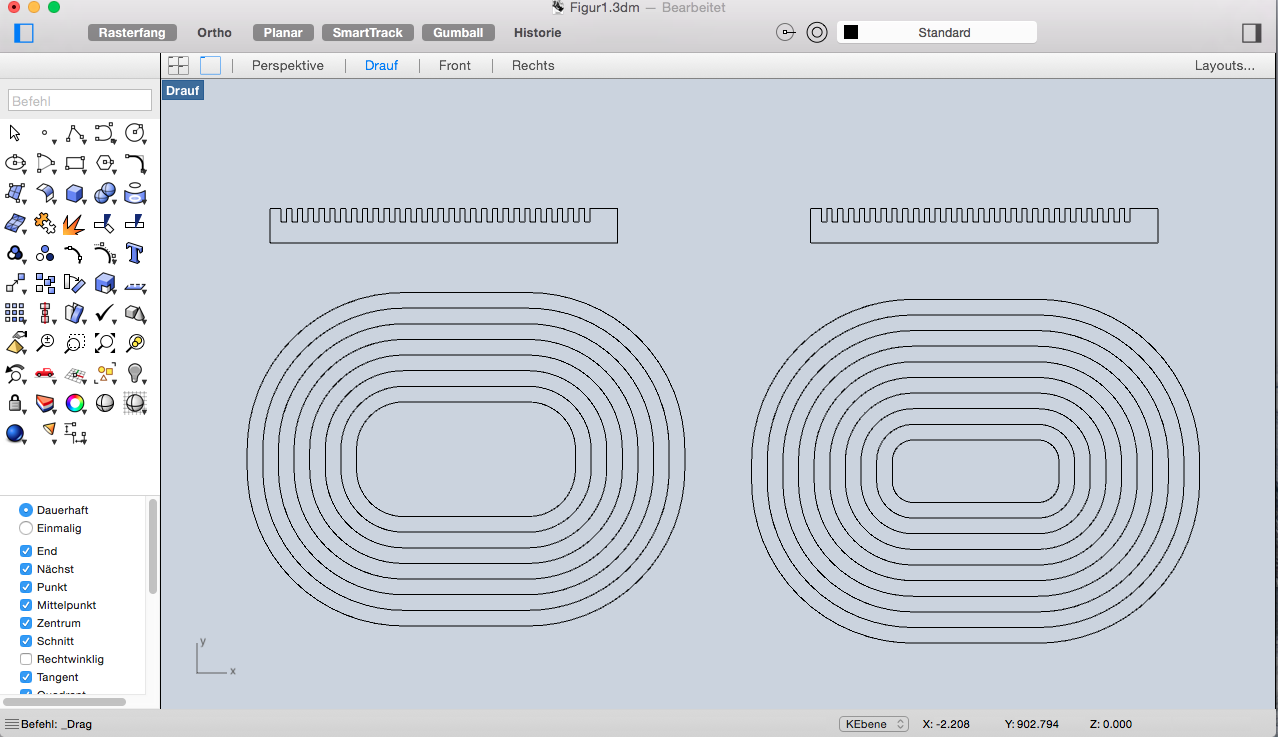Pick the Rectangle tool

click(74, 163)
